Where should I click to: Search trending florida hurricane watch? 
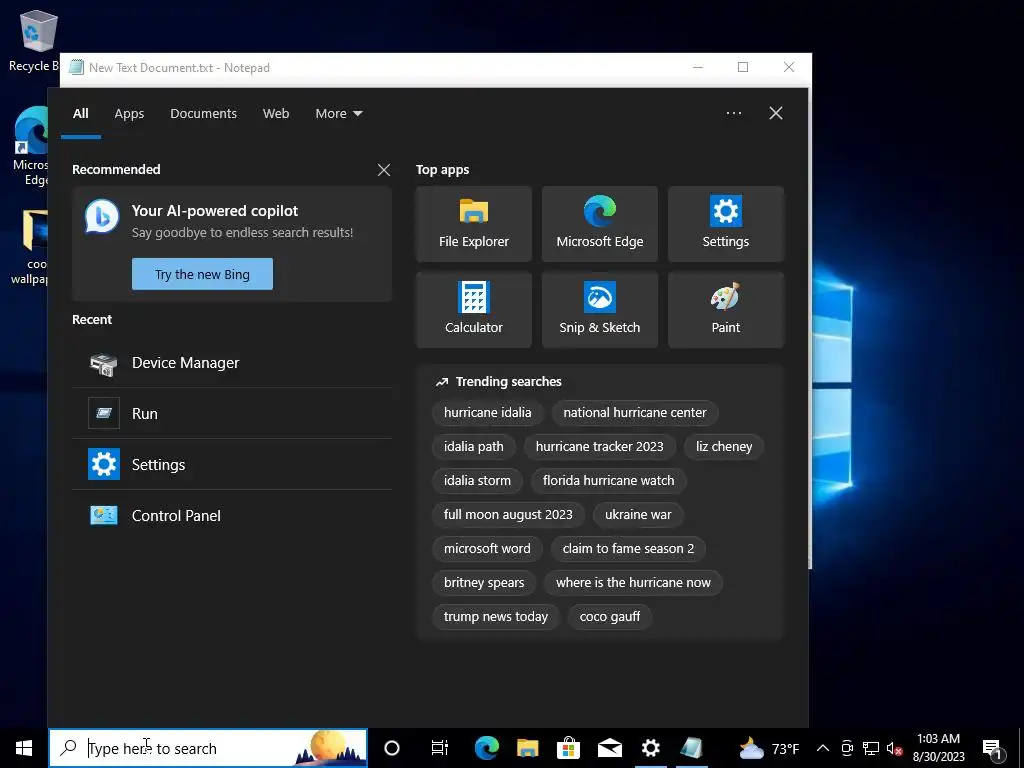(x=608, y=481)
